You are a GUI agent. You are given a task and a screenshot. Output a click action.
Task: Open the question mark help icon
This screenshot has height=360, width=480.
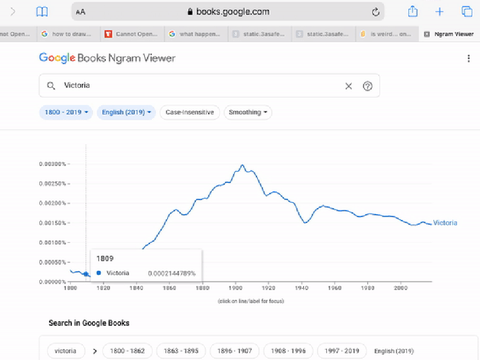point(367,86)
